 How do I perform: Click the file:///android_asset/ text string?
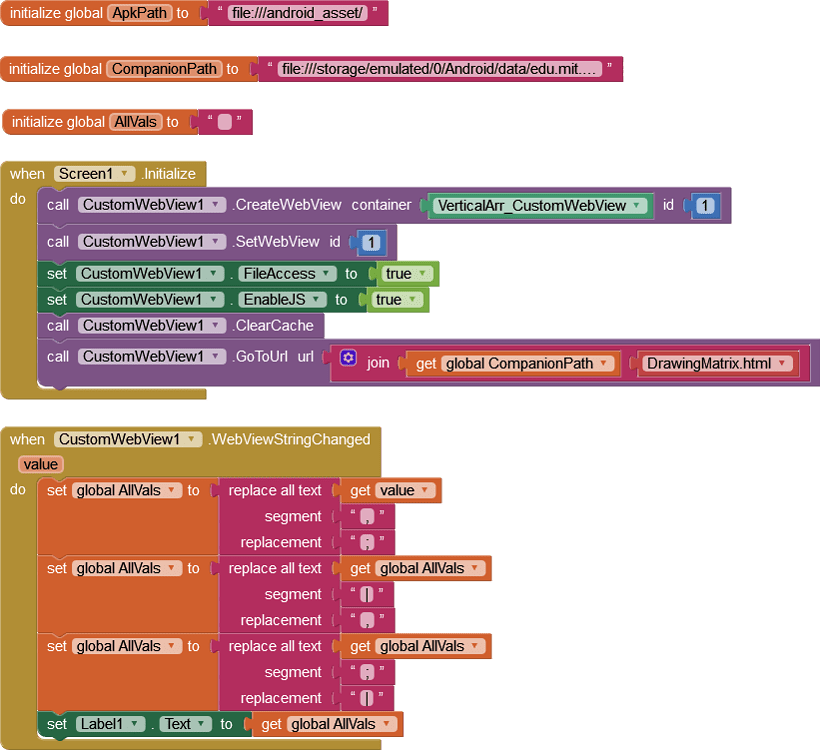(296, 14)
